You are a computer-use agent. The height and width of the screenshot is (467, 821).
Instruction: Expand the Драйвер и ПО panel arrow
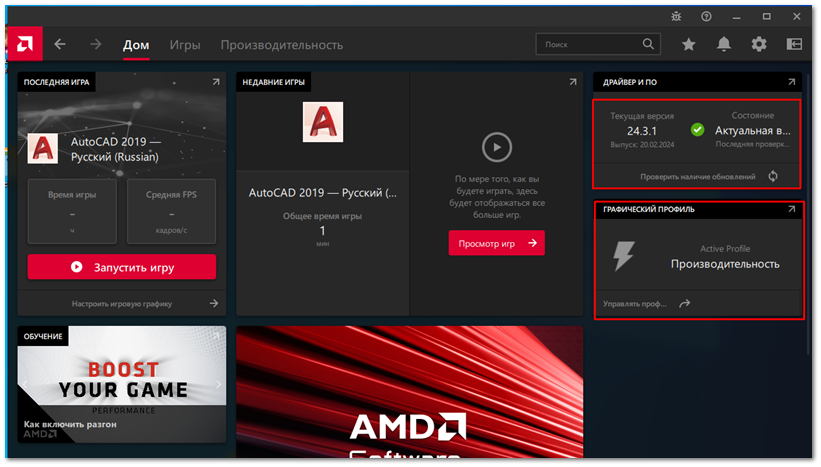[x=791, y=82]
